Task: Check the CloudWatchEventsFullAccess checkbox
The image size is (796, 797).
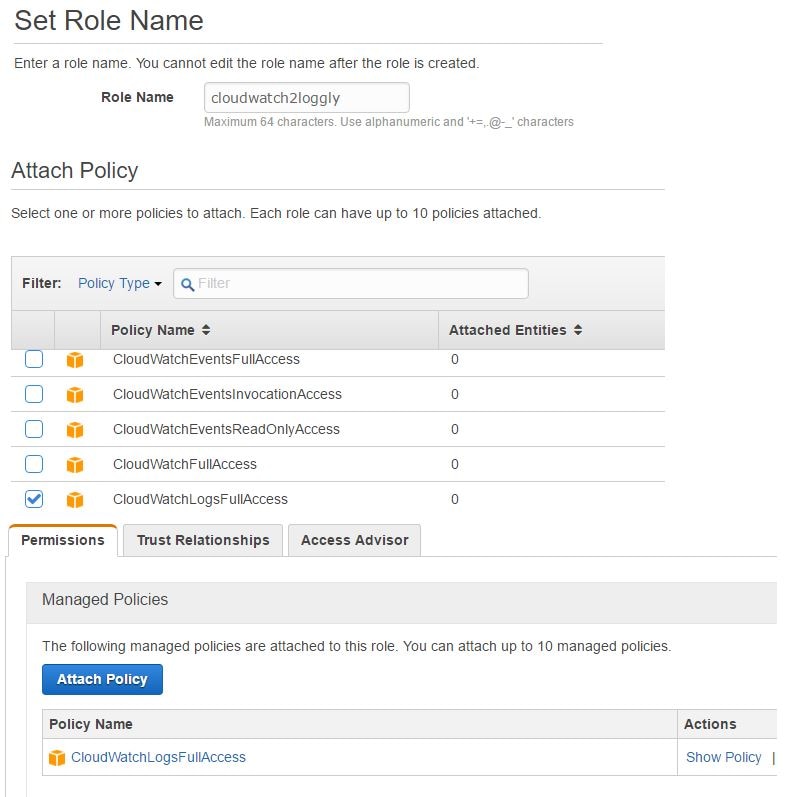Action: coord(34,359)
